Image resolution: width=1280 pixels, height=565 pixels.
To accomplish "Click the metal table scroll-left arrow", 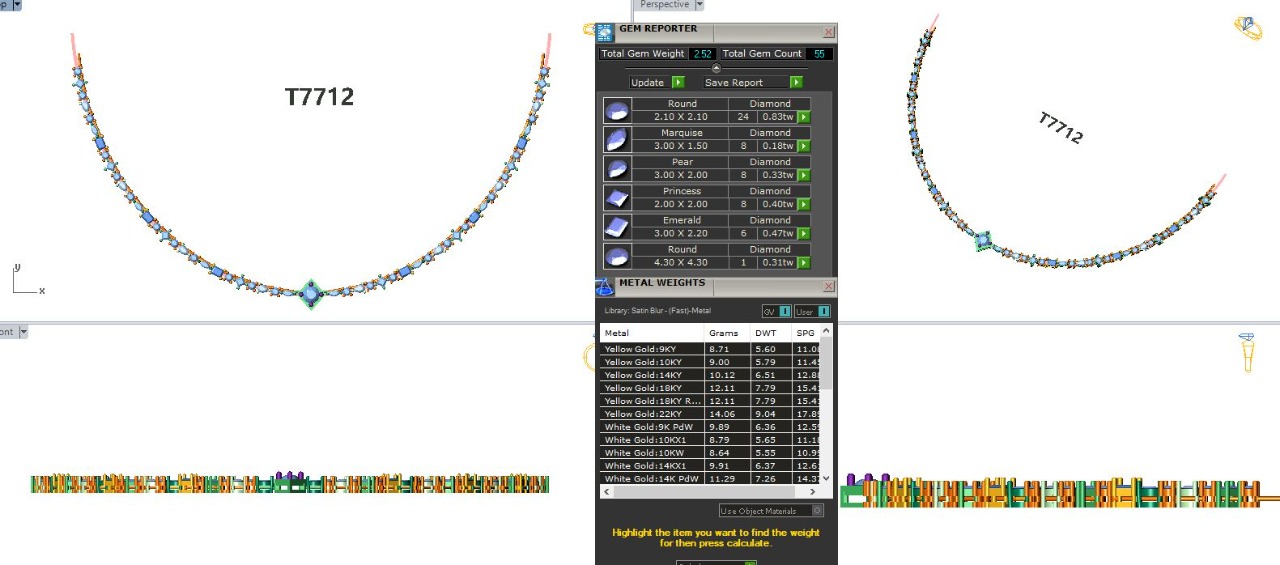I will (606, 491).
